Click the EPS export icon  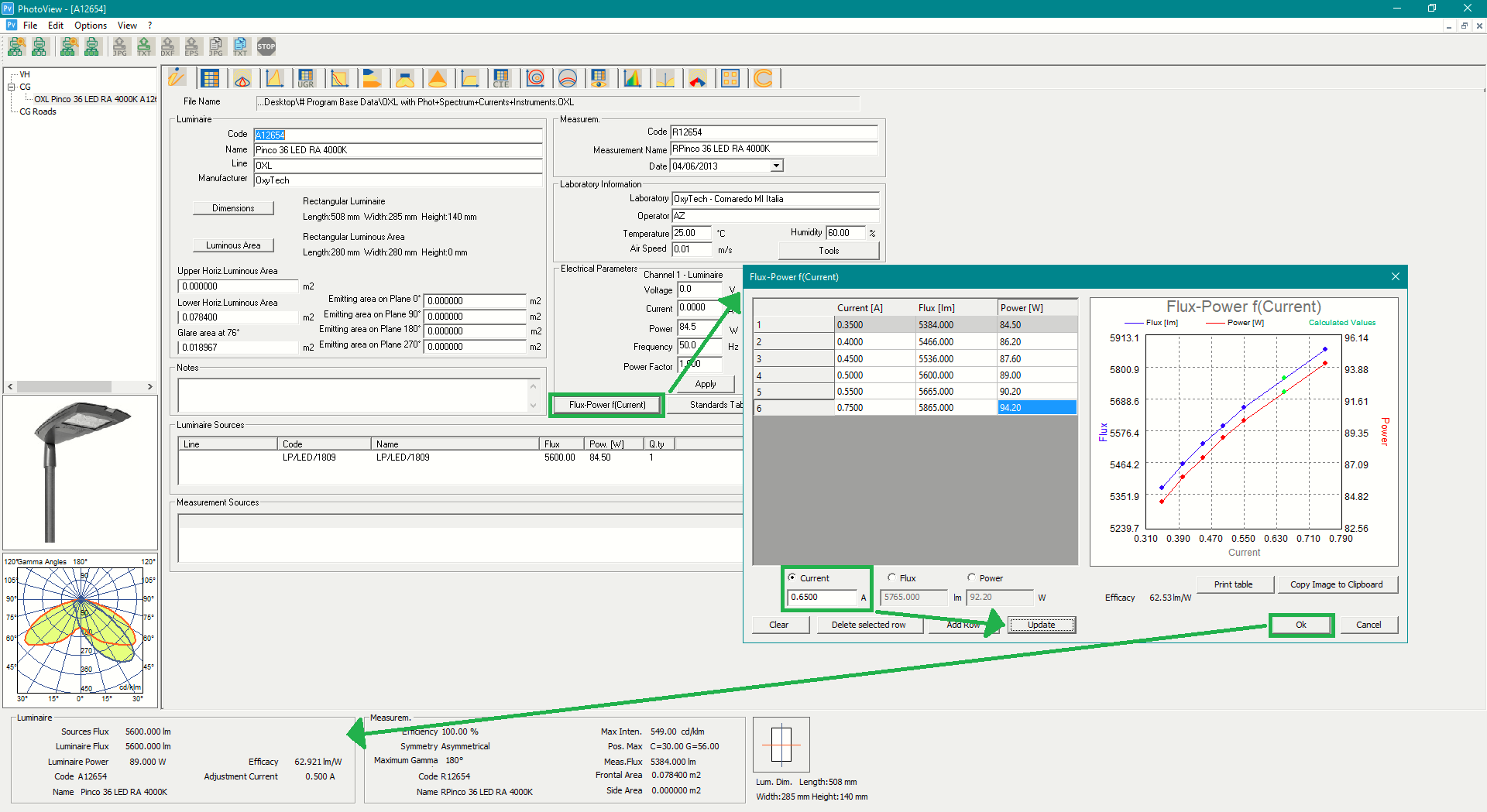(x=192, y=47)
